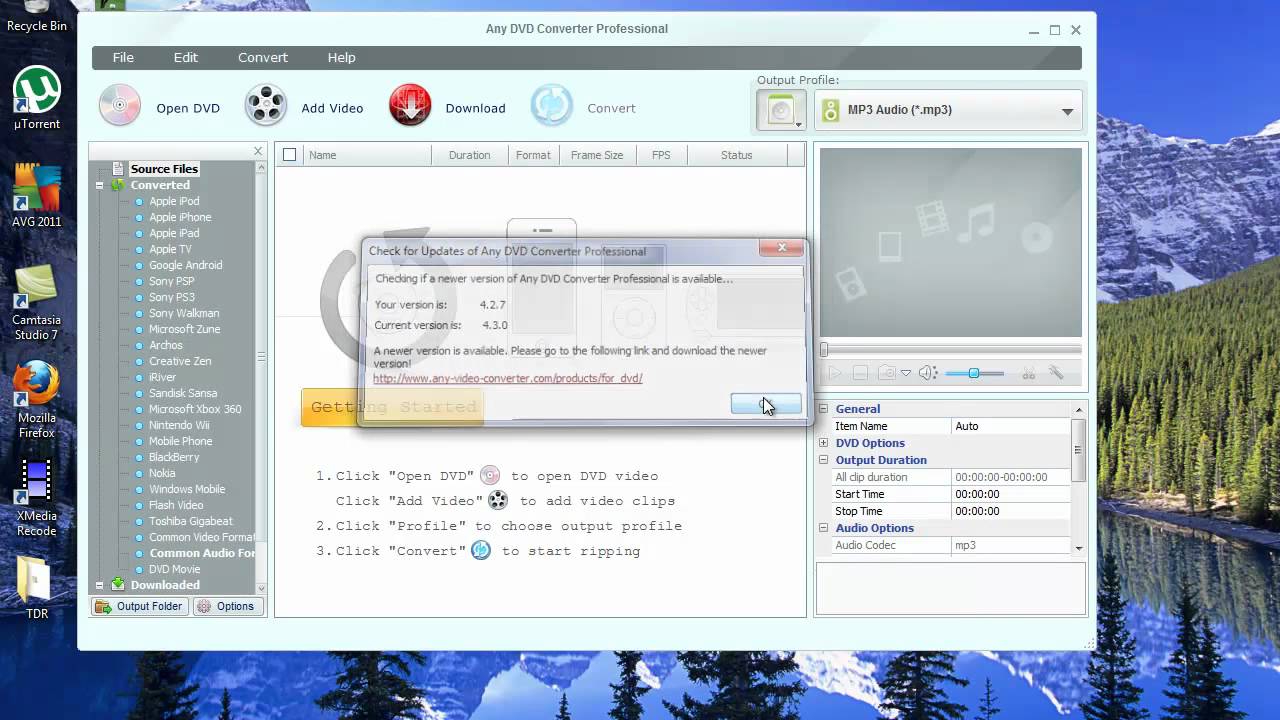Click the Status column header
1280x720 pixels.
click(737, 155)
